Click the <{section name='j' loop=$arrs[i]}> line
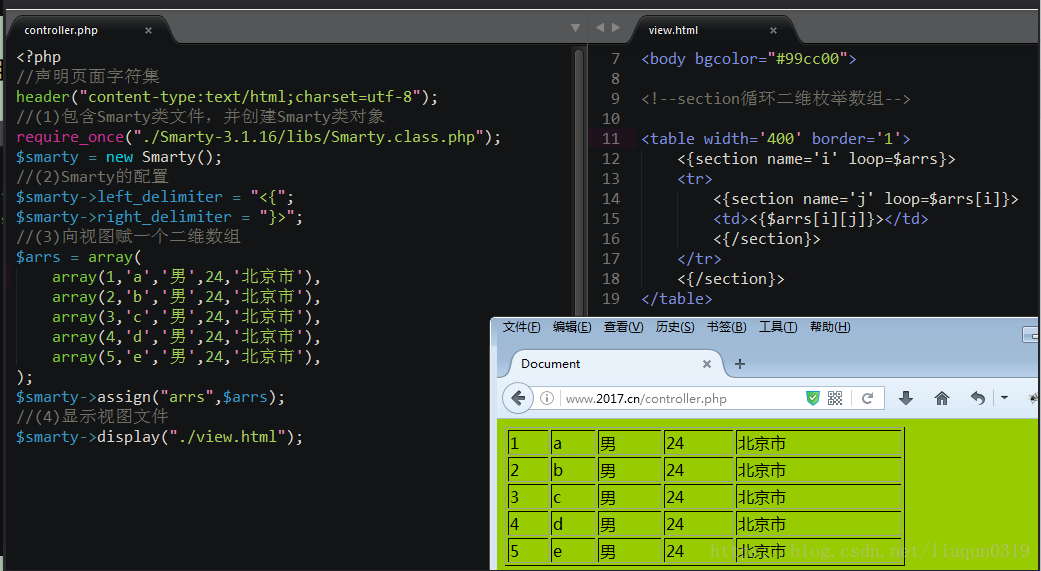This screenshot has height=571, width=1041. (866, 199)
